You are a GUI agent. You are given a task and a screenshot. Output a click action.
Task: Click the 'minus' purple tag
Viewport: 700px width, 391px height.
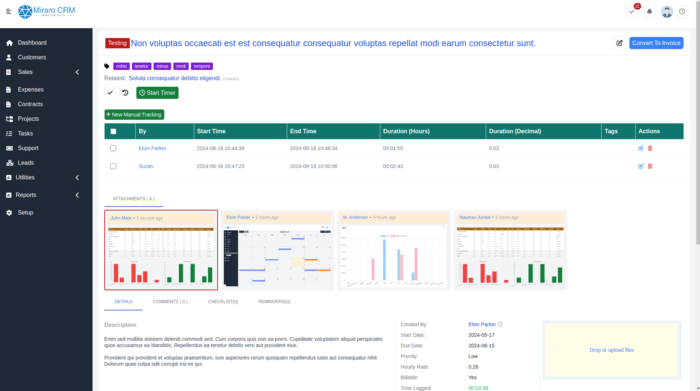162,66
